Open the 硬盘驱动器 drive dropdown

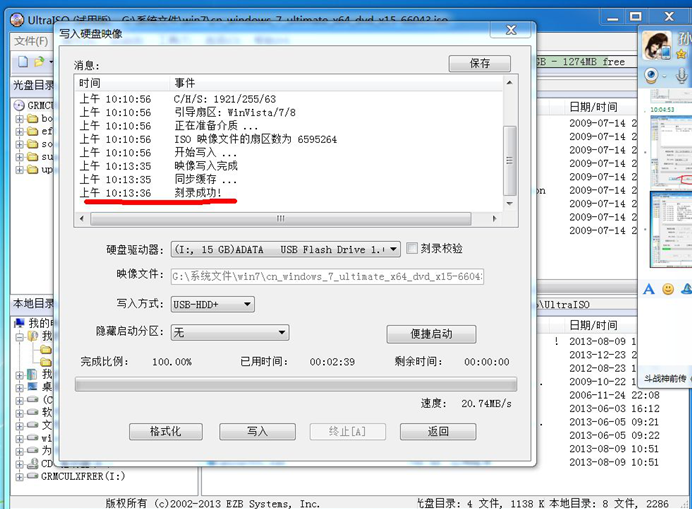coord(394,249)
